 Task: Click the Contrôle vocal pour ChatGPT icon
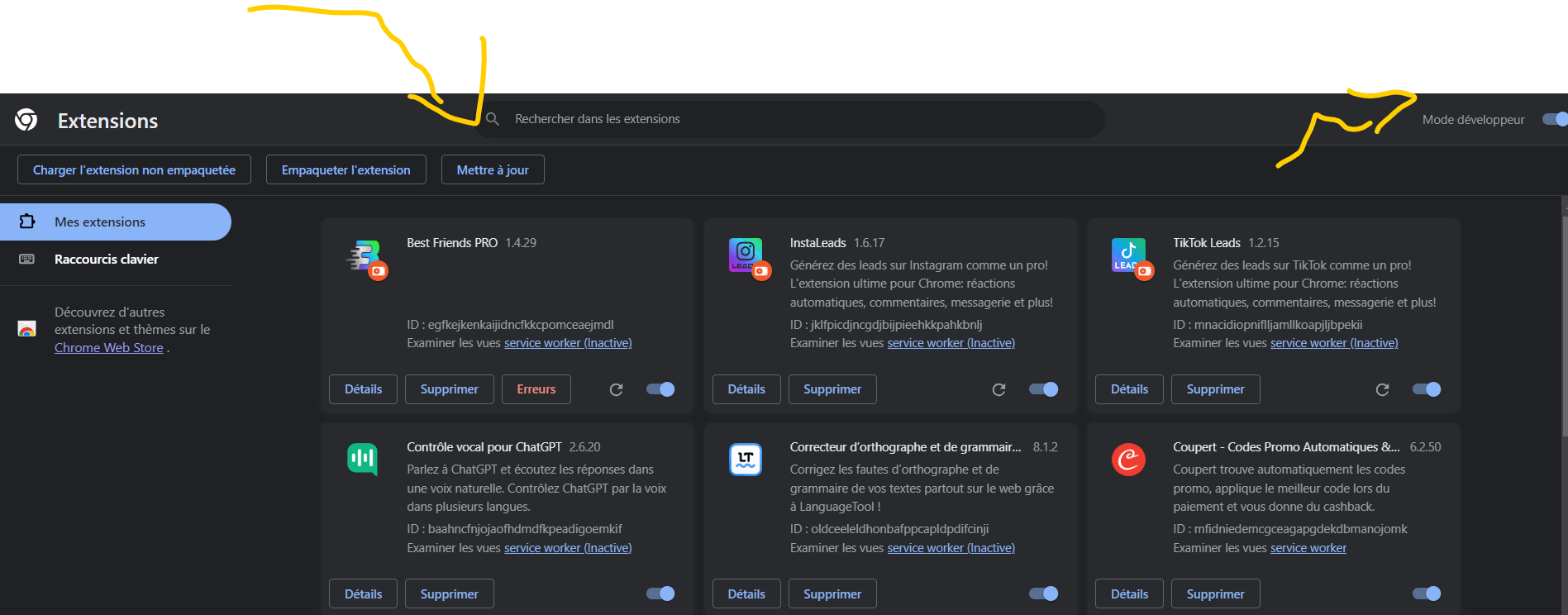coord(363,459)
